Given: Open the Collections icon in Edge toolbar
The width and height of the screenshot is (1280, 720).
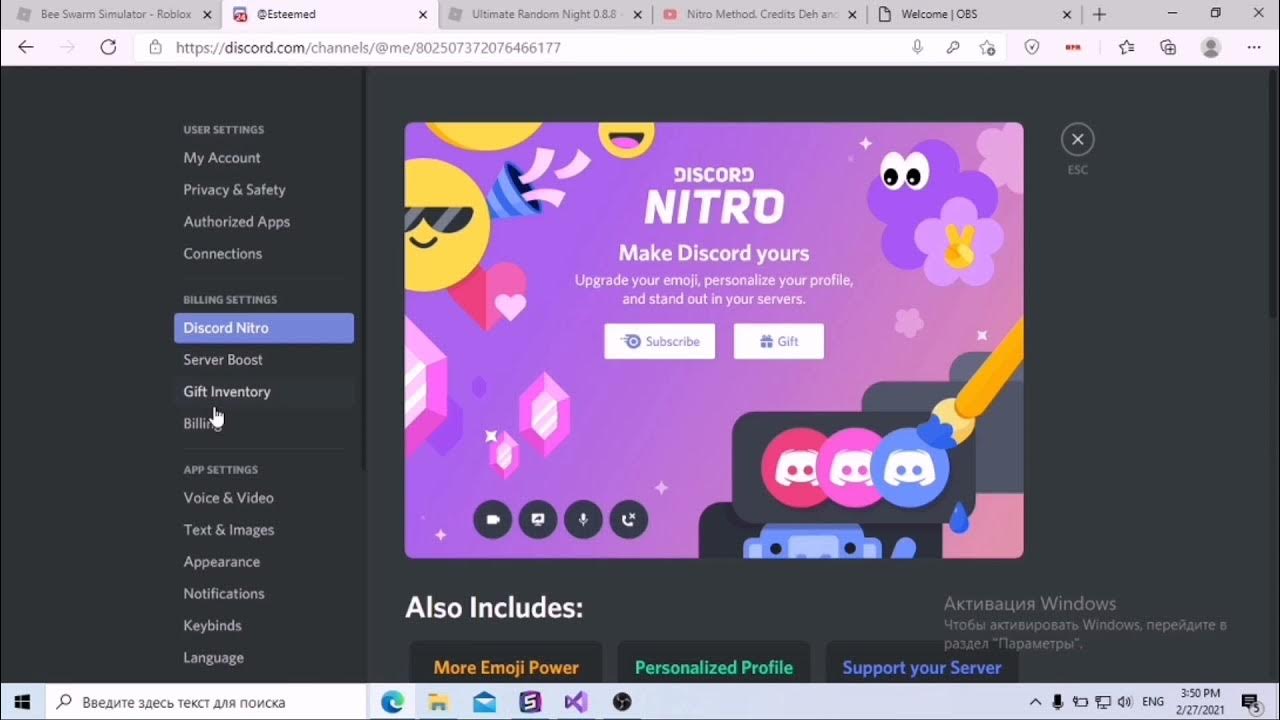Looking at the screenshot, I should coord(1168,47).
